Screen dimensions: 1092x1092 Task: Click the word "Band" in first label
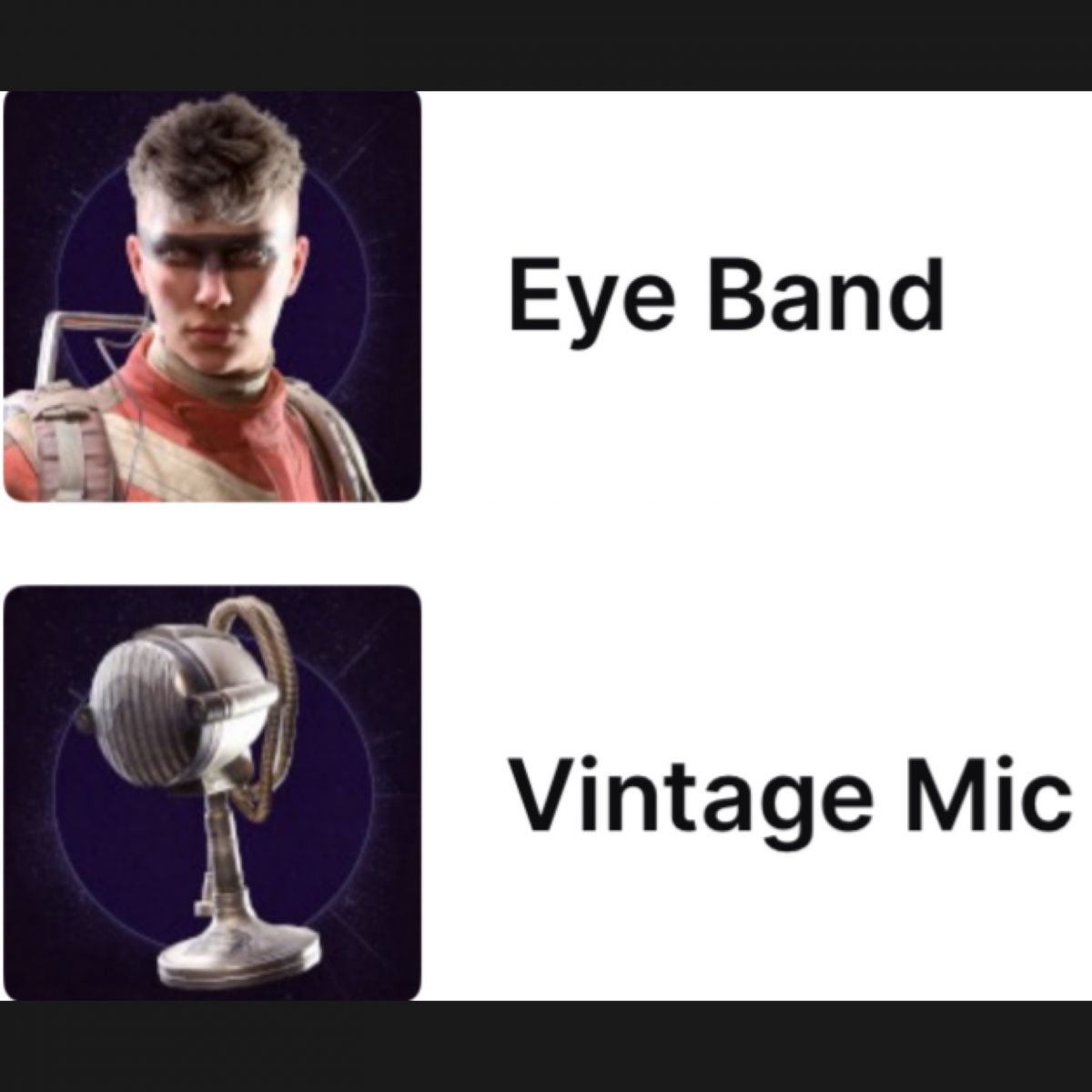pyautogui.click(x=825, y=296)
